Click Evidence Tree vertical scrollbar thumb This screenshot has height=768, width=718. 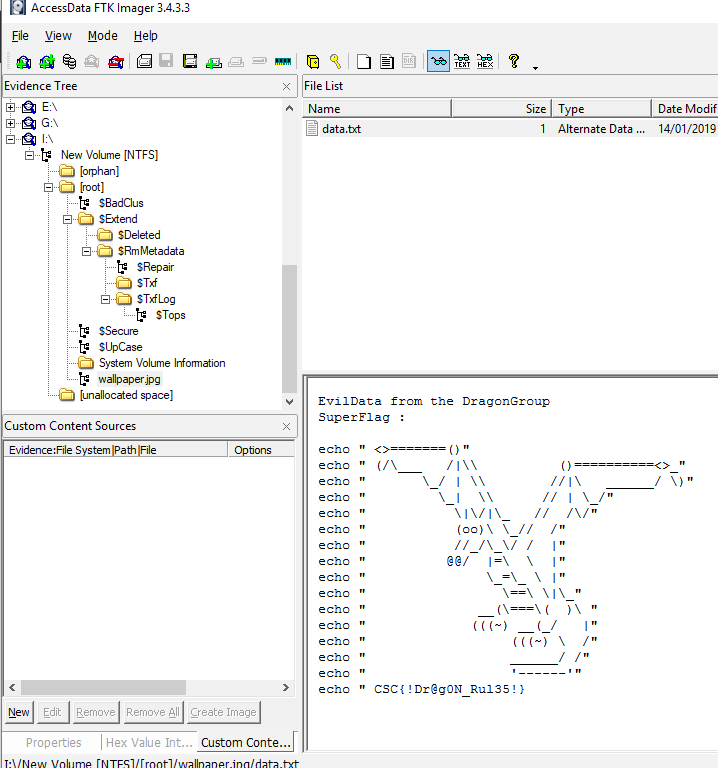click(x=289, y=328)
